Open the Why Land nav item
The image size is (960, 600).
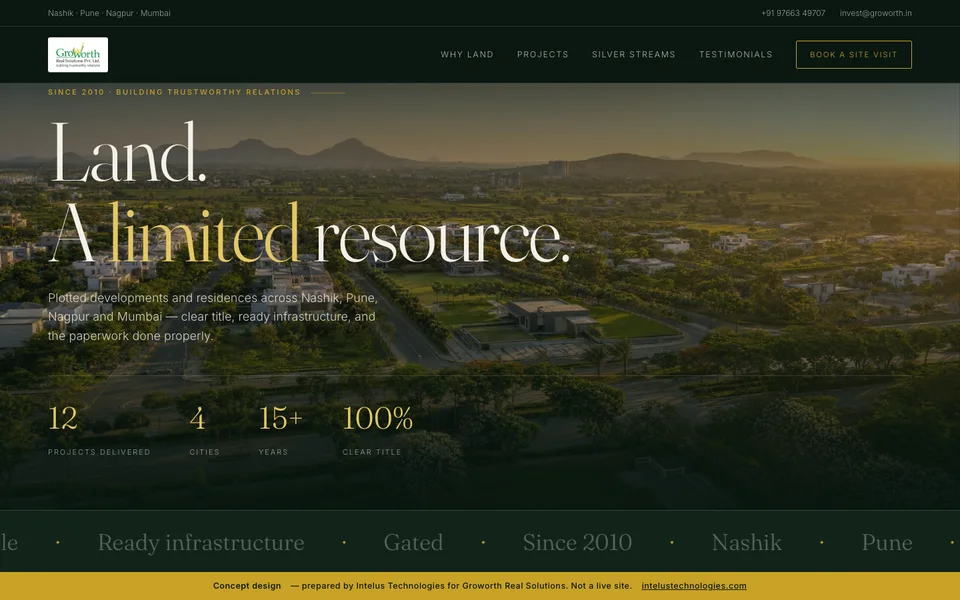point(467,54)
